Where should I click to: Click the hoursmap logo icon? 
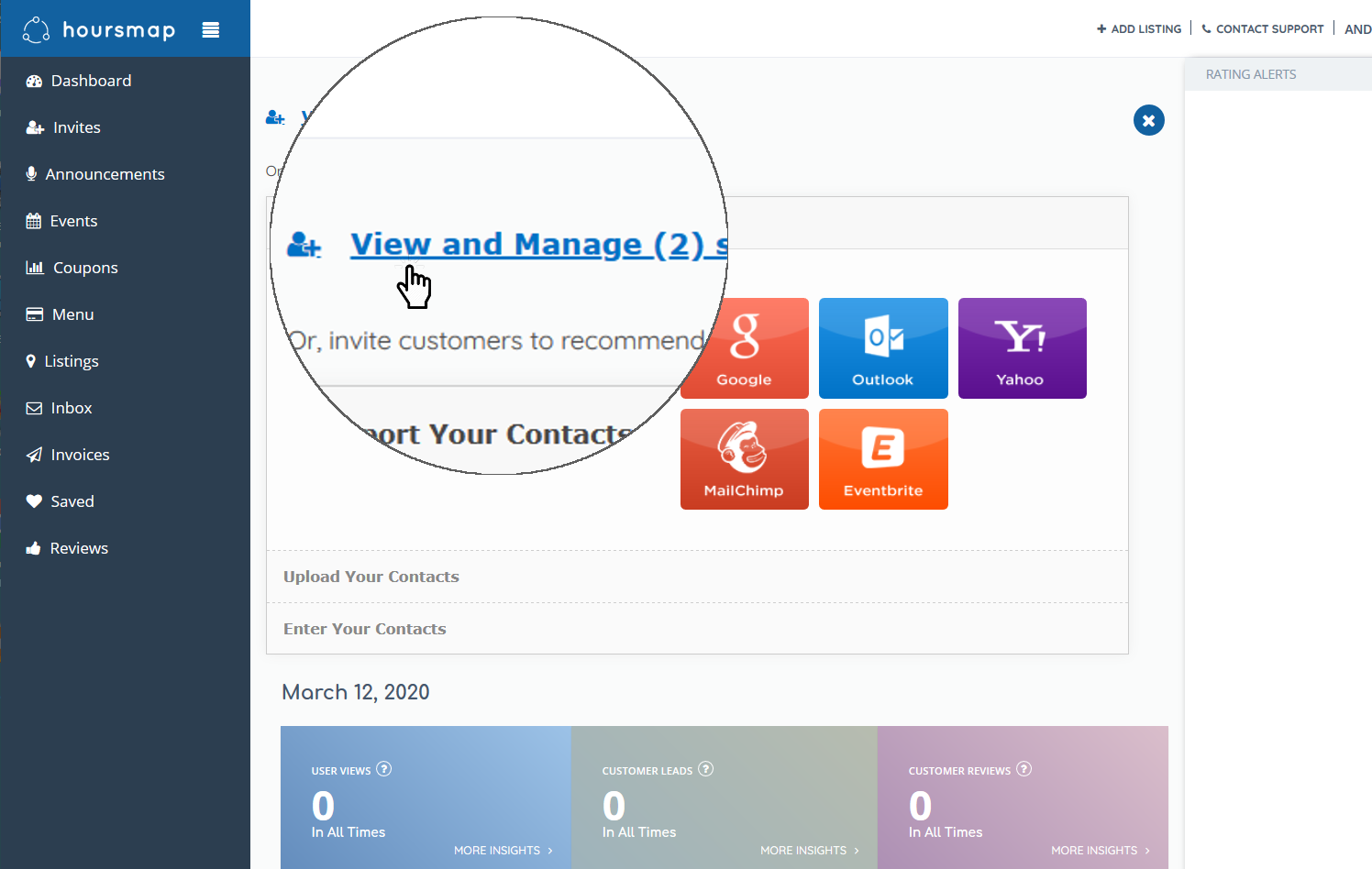coord(36,29)
